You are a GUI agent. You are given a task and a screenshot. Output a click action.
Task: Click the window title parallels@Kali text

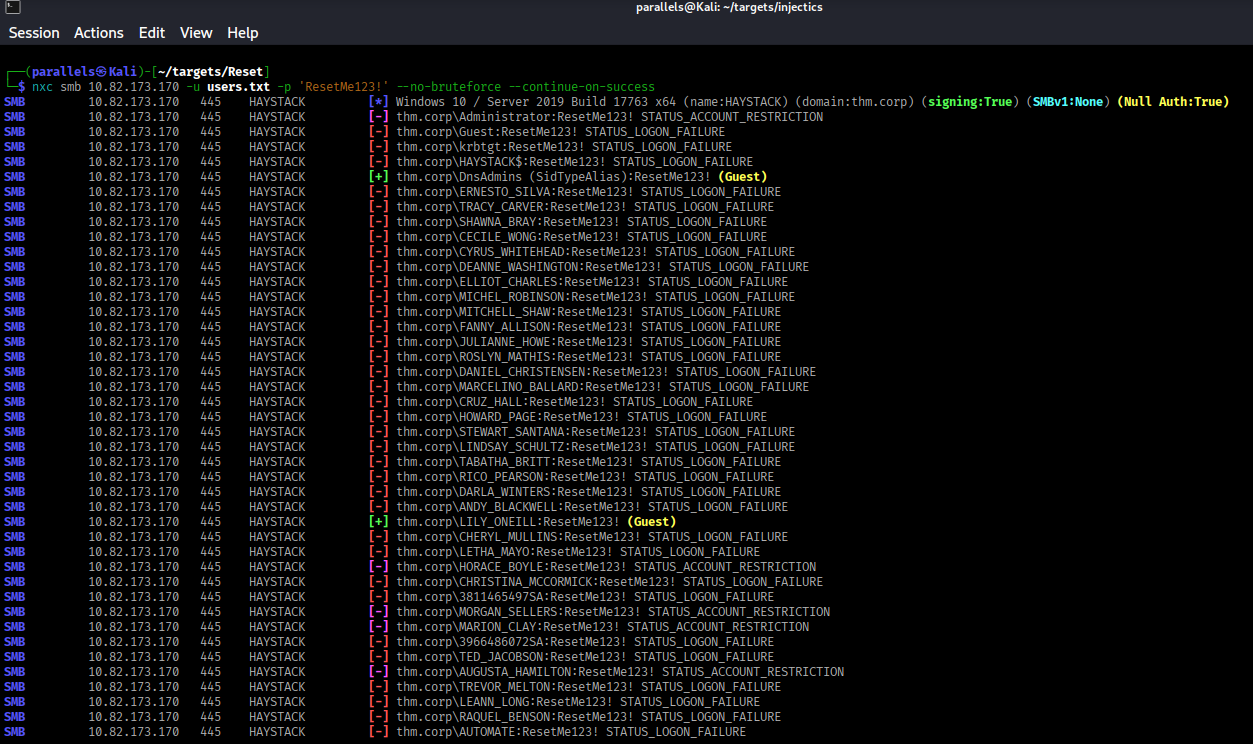[729, 8]
